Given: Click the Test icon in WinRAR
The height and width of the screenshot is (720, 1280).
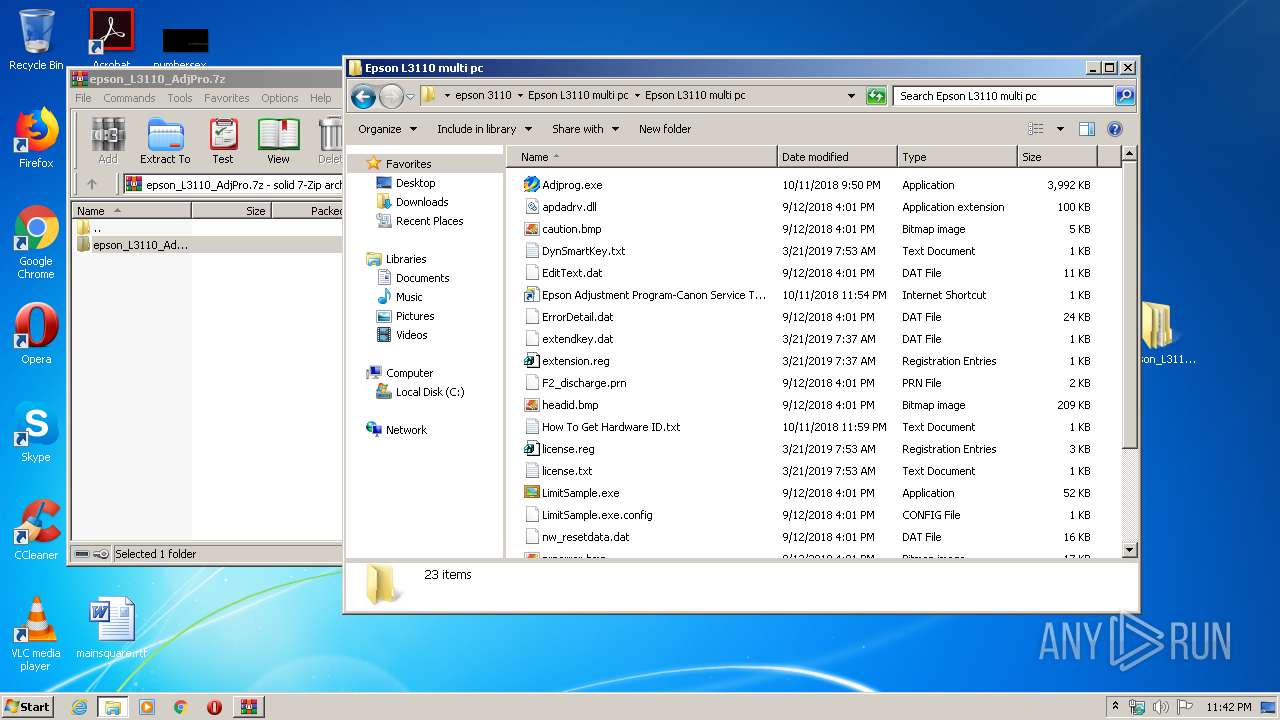Looking at the screenshot, I should (223, 140).
